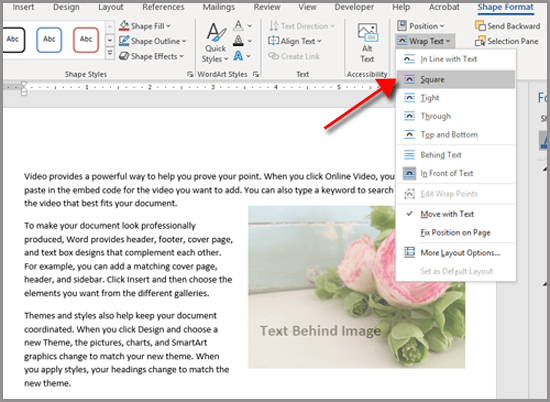Select Fix Position on Page

pyautogui.click(x=456, y=233)
